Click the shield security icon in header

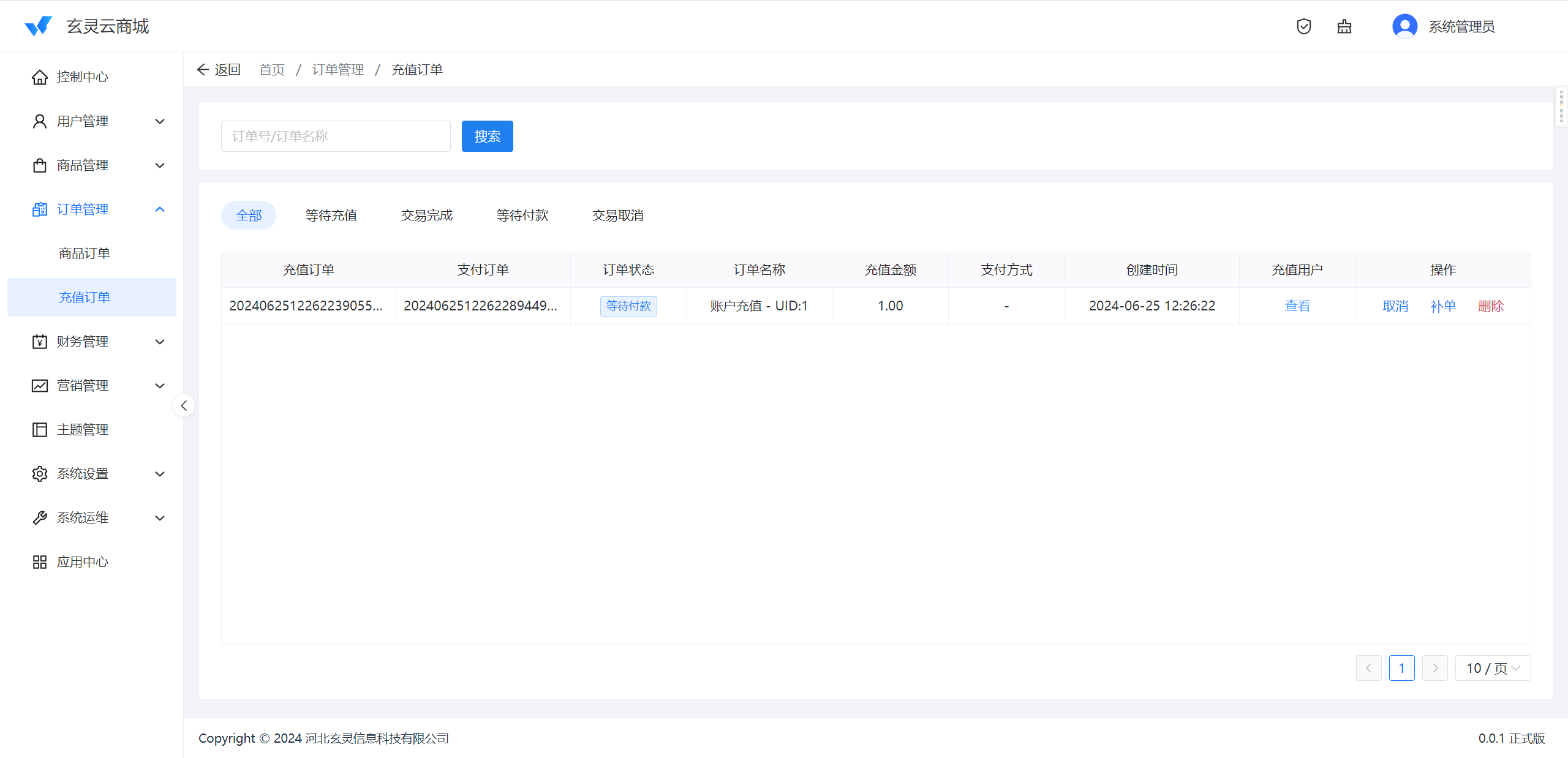(1303, 26)
